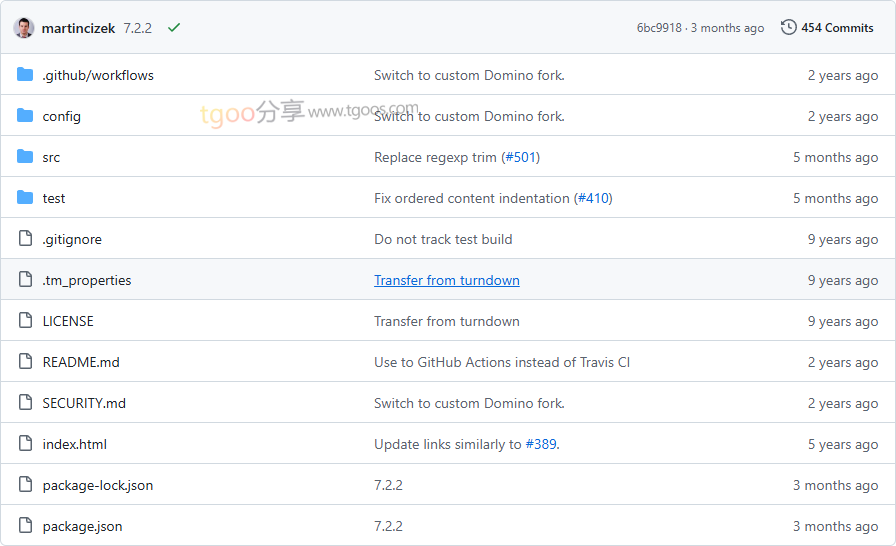Viewport: 896px width, 546px height.
Task: Click the package.json file icon
Action: [x=25, y=526]
